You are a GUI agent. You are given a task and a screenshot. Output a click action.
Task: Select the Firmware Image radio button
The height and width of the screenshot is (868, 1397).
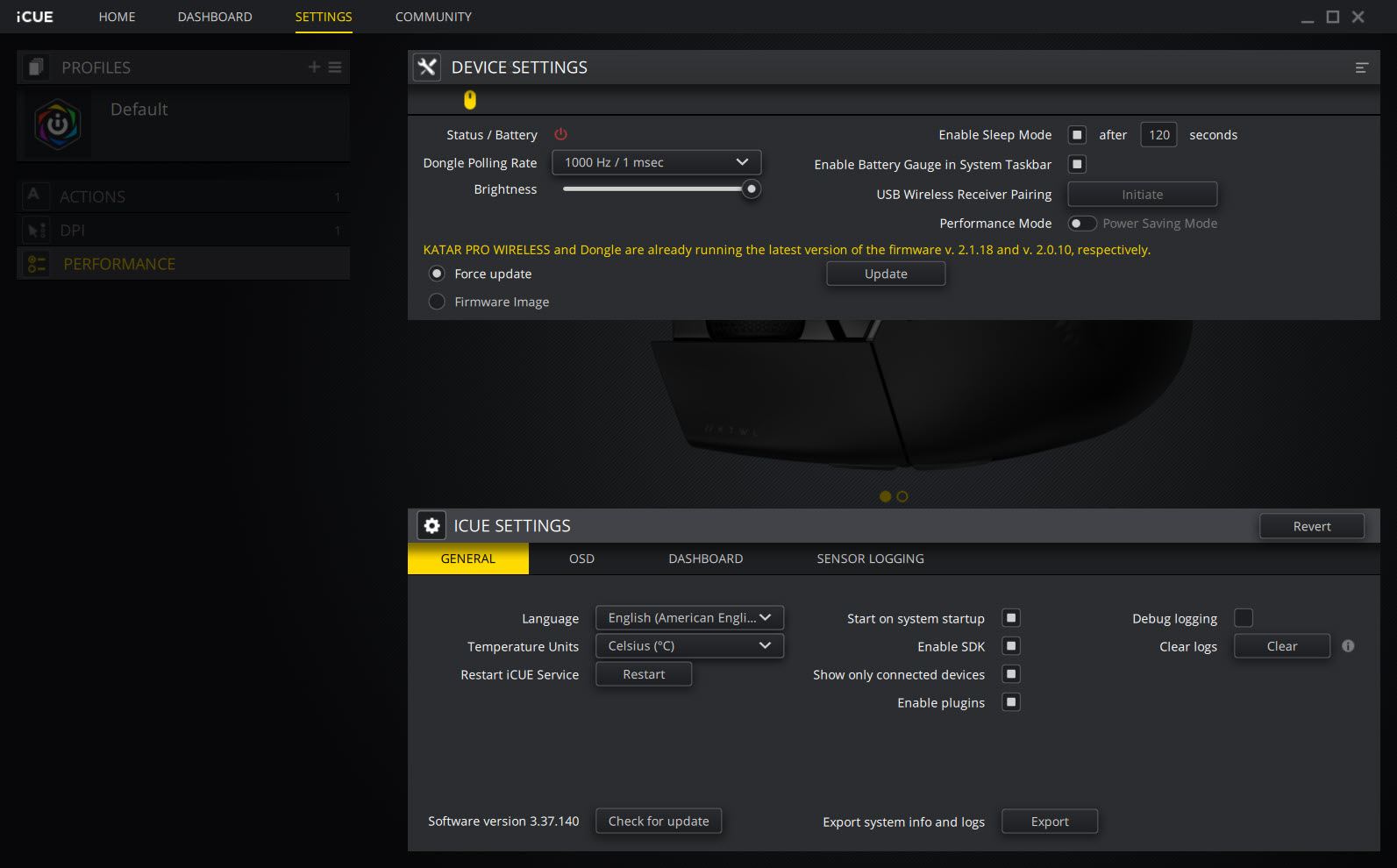click(x=437, y=302)
